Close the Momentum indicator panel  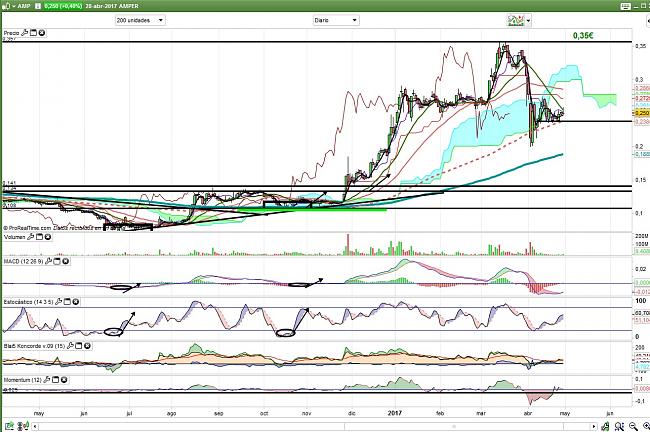tap(64, 380)
